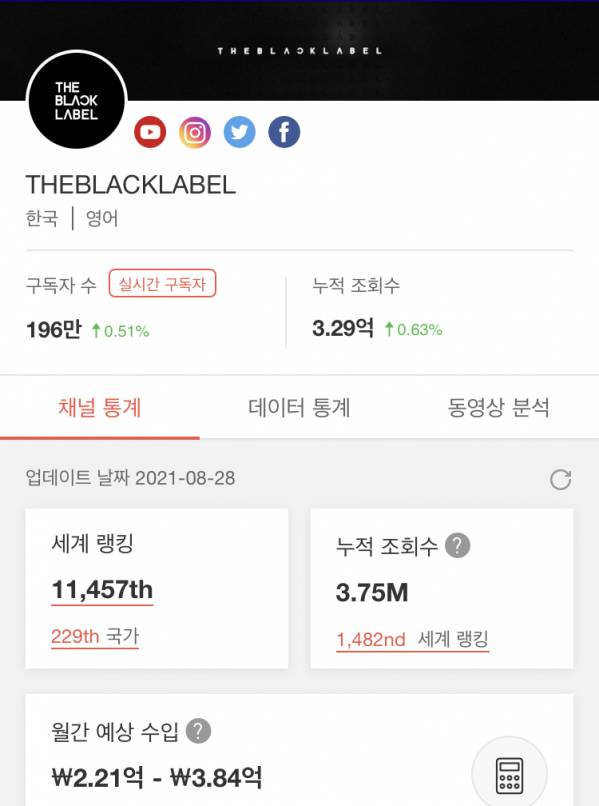This screenshot has height=806, width=599.
Task: Click the THEBLACKLABEL channel name heading
Action: (x=131, y=185)
